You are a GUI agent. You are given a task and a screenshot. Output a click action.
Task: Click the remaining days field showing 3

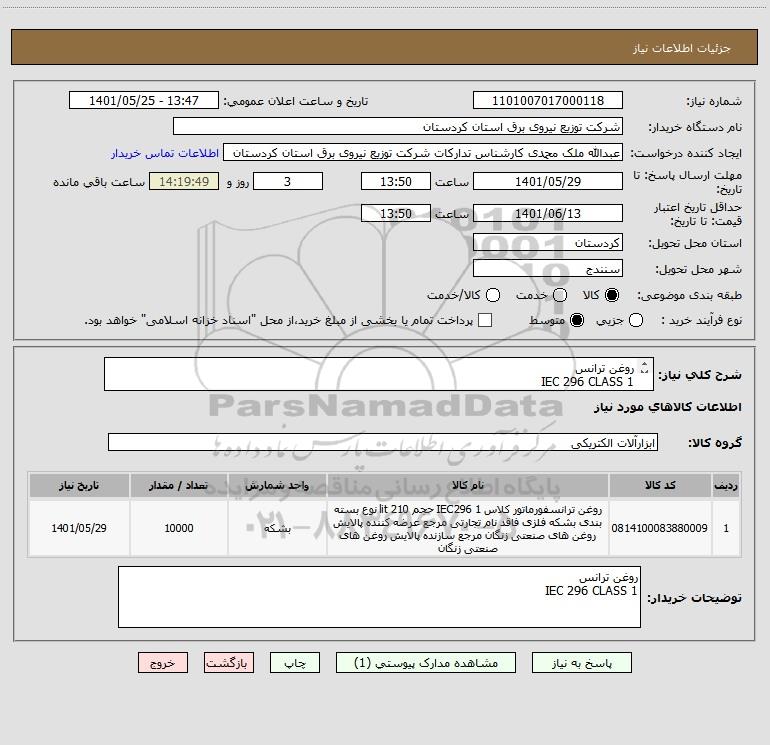pyautogui.click(x=288, y=181)
